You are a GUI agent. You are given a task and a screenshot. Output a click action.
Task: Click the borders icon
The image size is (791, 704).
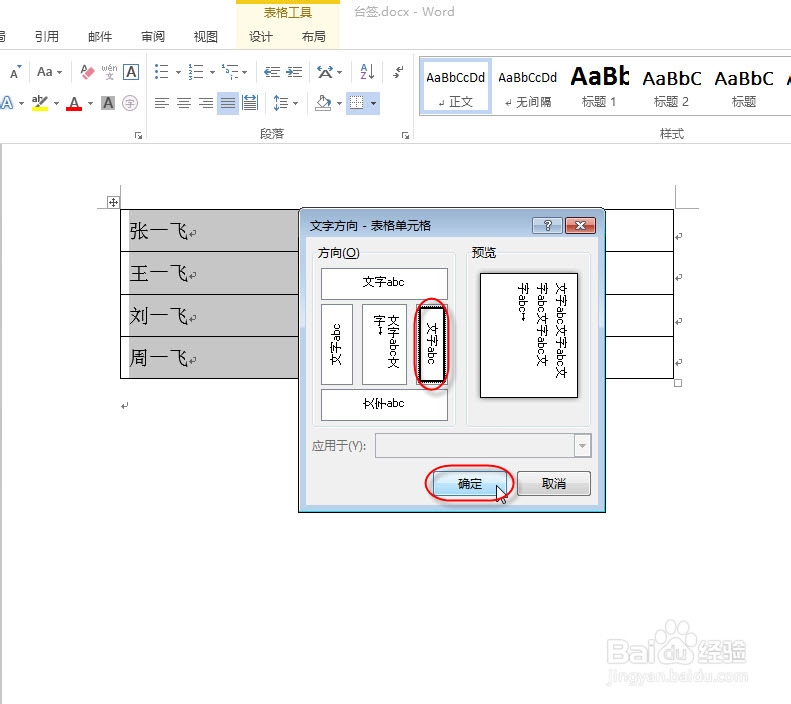click(x=357, y=103)
